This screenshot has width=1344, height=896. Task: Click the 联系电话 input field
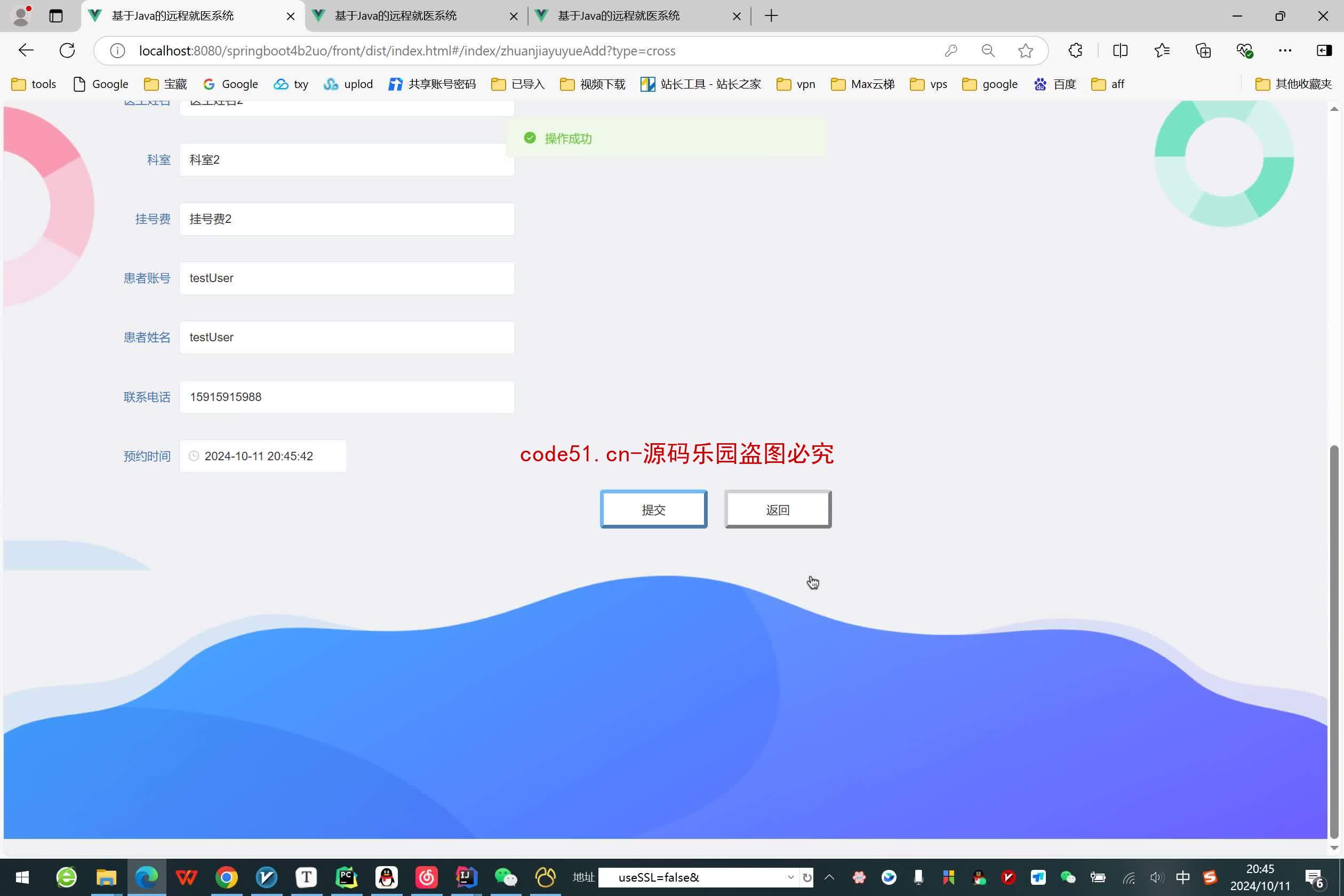click(347, 397)
